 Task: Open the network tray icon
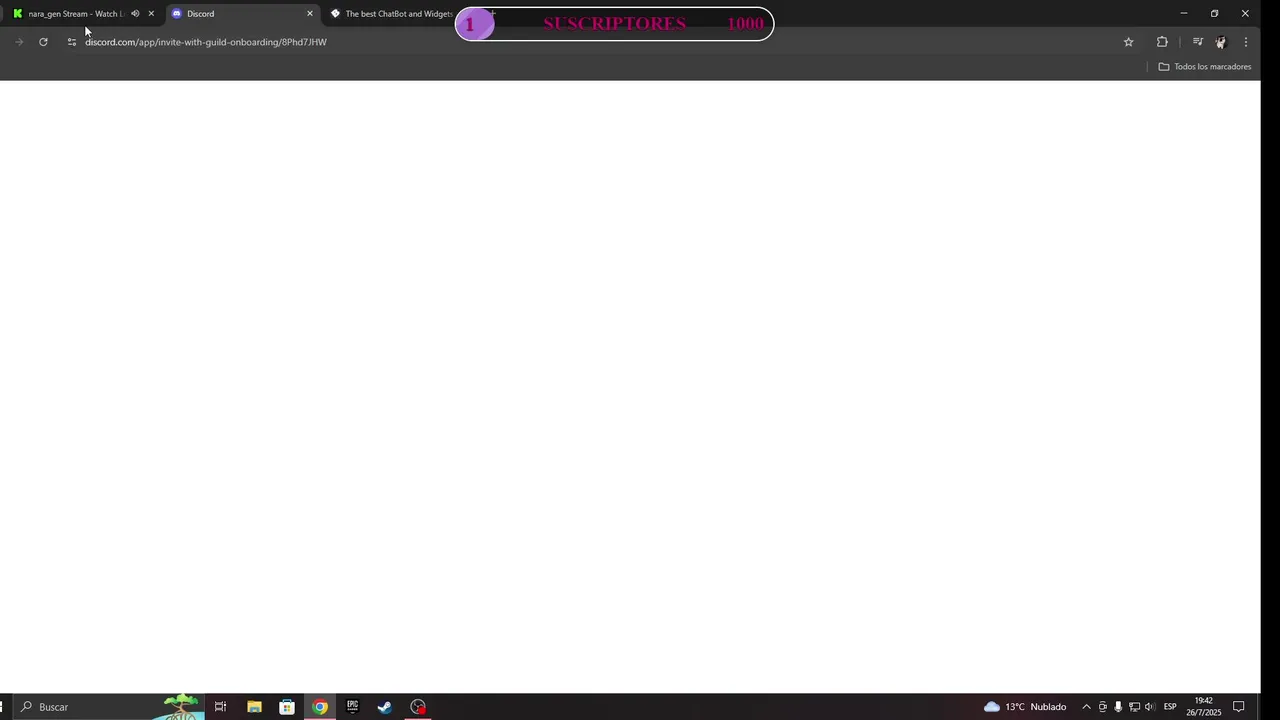click(1134, 707)
